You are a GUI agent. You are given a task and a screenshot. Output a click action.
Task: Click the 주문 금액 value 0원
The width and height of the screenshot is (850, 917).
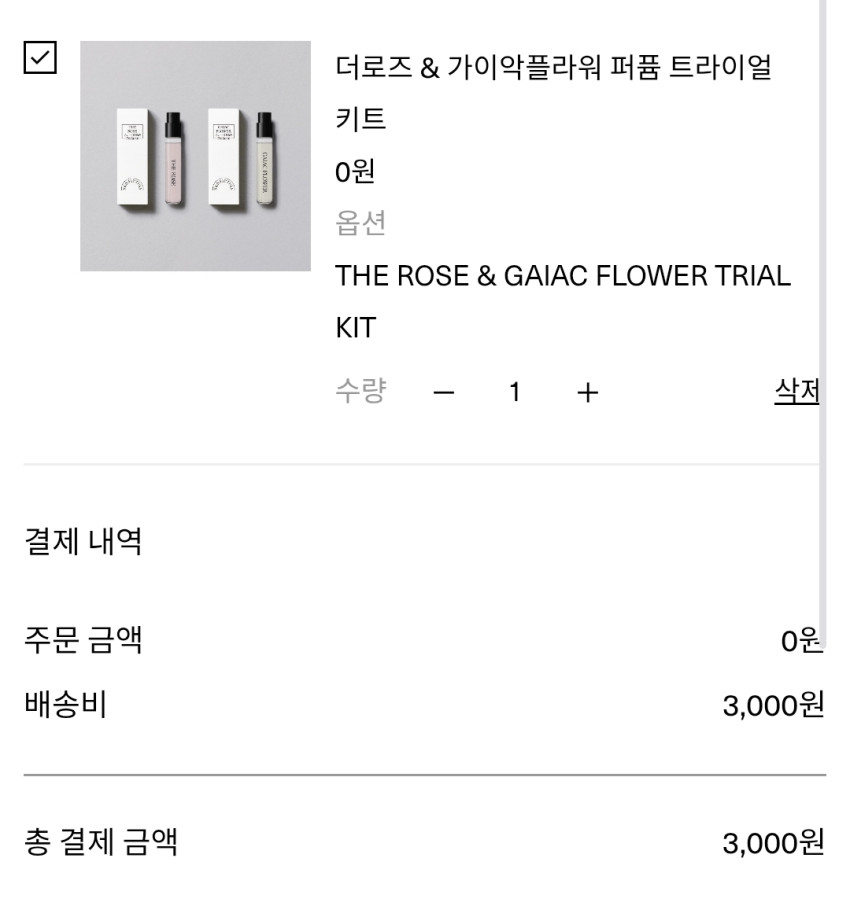pos(800,640)
